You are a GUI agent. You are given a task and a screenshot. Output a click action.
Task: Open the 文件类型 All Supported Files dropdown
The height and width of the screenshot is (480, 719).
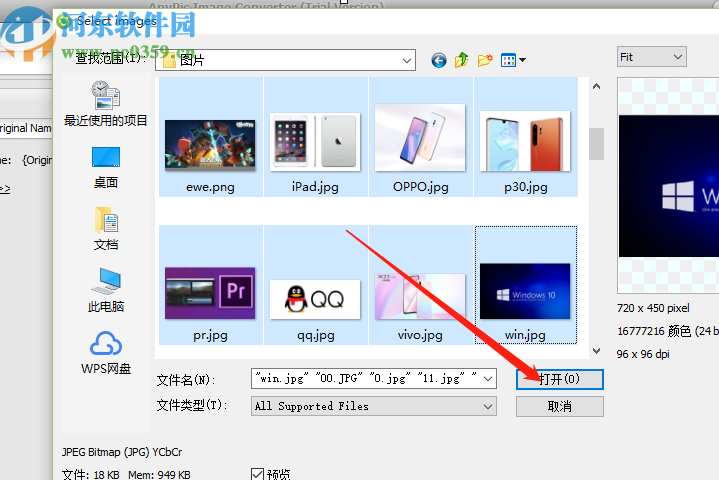click(x=374, y=406)
